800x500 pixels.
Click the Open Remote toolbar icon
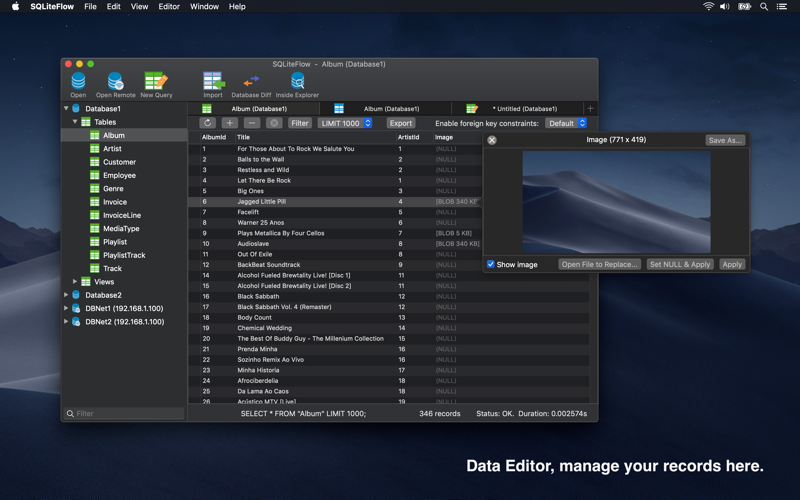click(115, 85)
